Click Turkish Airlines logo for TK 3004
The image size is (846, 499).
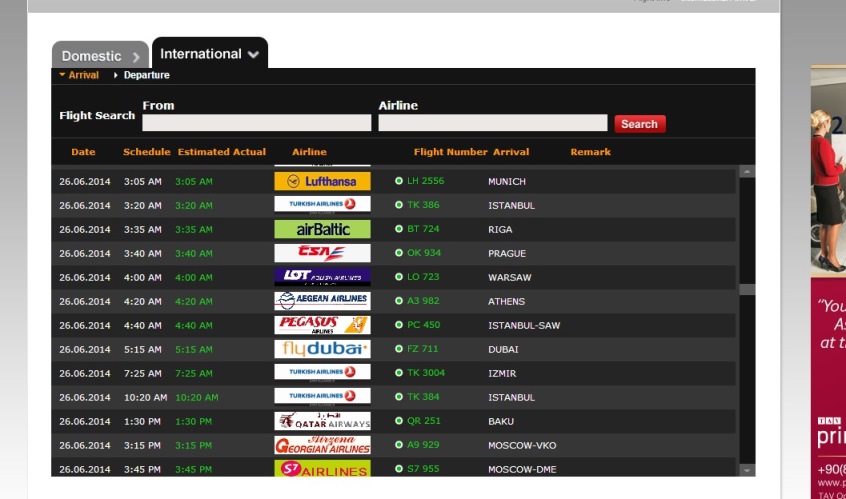click(322, 373)
